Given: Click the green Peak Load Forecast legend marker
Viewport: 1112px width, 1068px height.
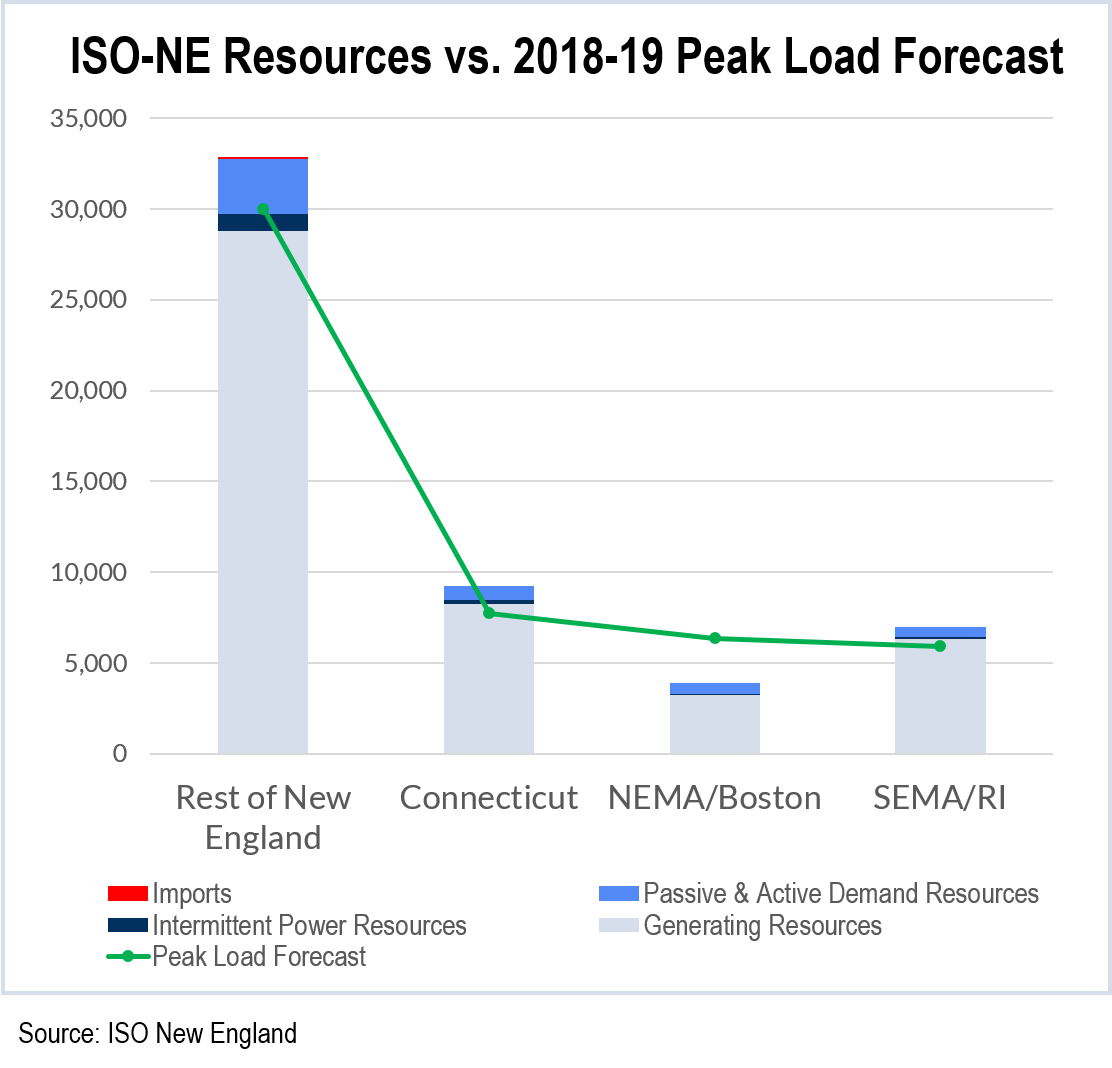Looking at the screenshot, I should pos(127,957).
